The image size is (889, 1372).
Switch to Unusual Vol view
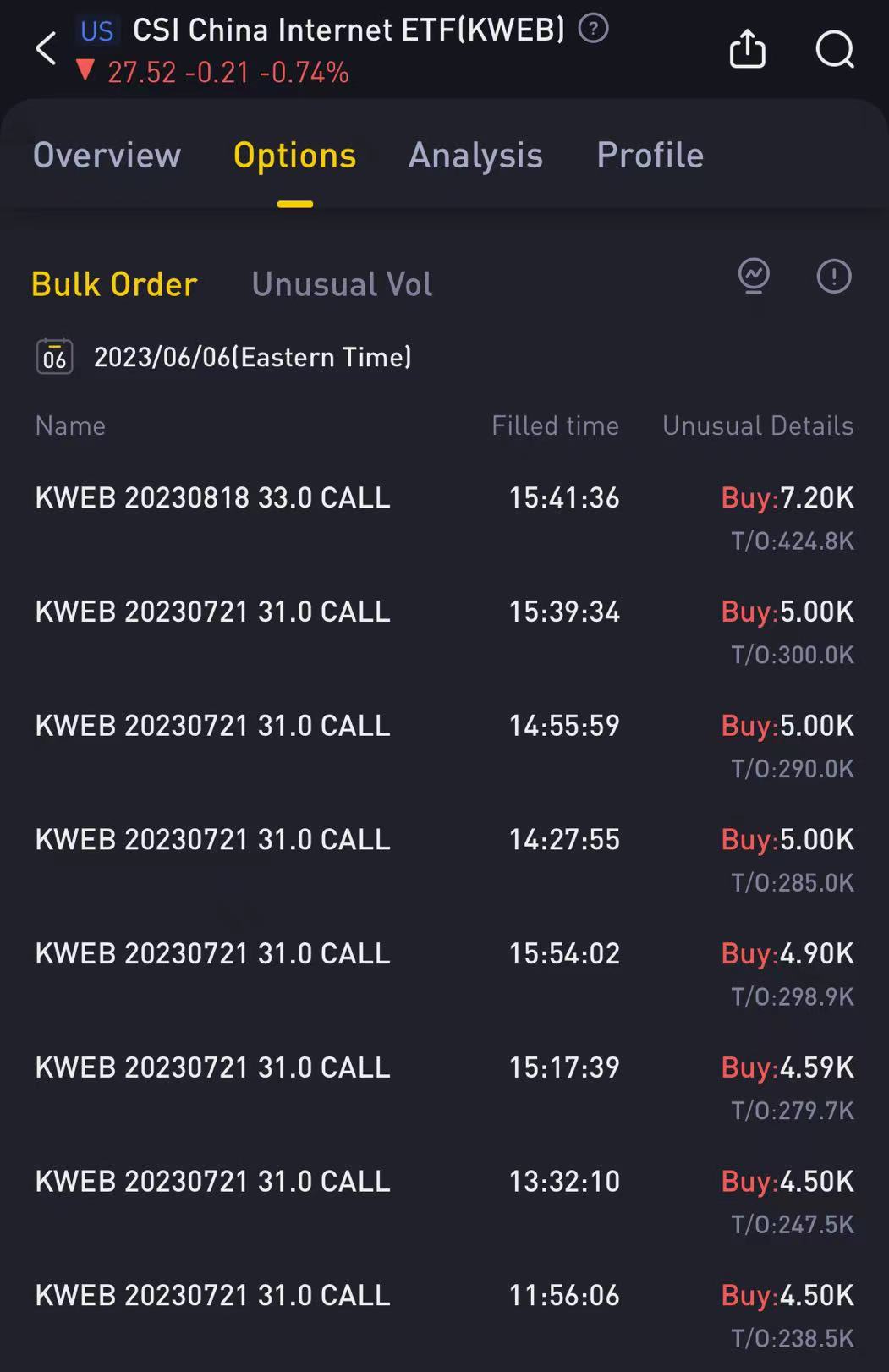point(342,284)
